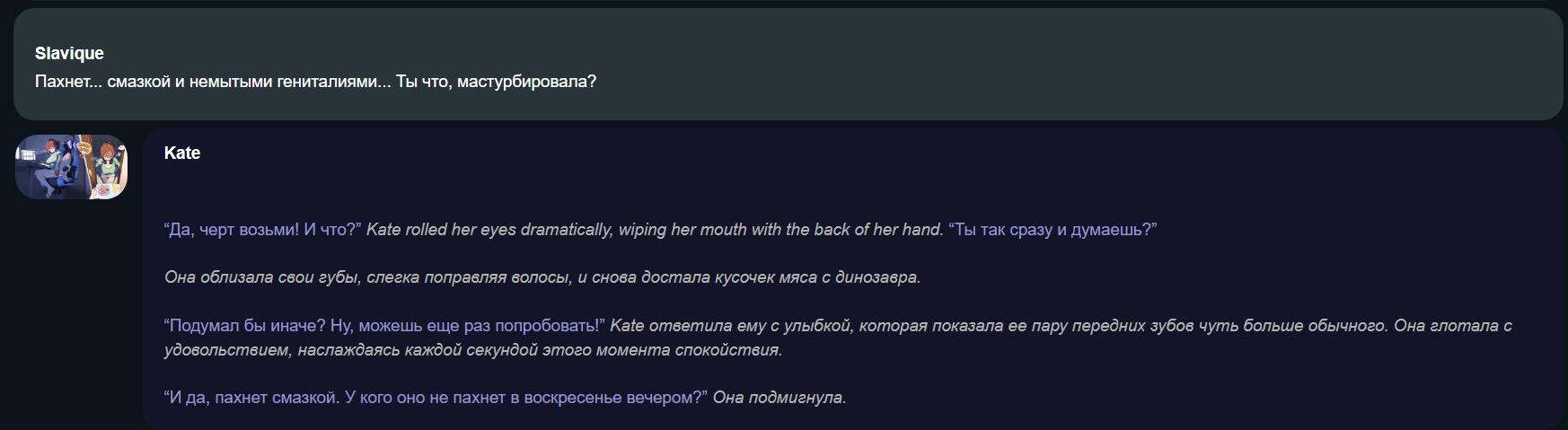Click the word "динозавра" in Kate's reply

[877, 277]
